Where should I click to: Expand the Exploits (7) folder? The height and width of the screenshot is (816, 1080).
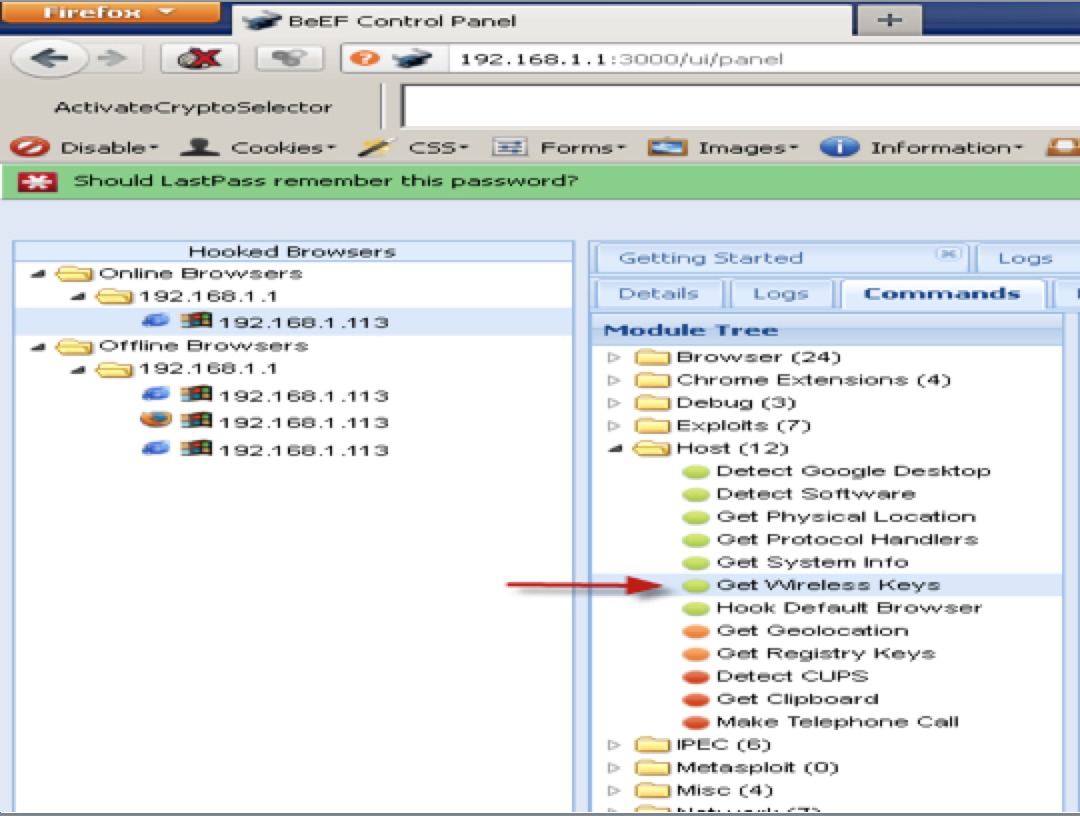pyautogui.click(x=614, y=426)
